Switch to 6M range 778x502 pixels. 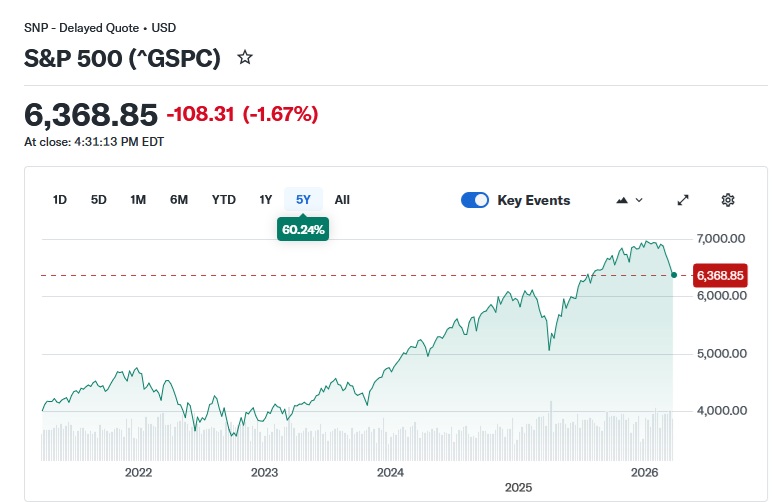coord(179,200)
